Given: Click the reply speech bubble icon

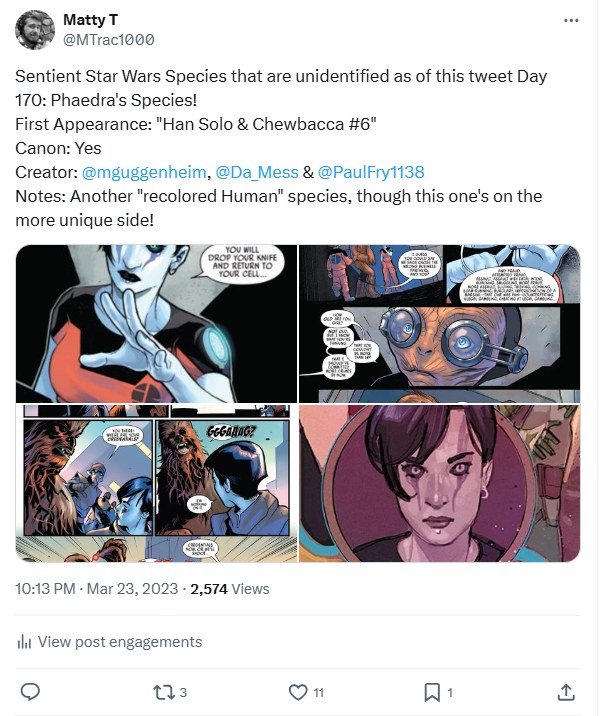Looking at the screenshot, I should (31, 691).
